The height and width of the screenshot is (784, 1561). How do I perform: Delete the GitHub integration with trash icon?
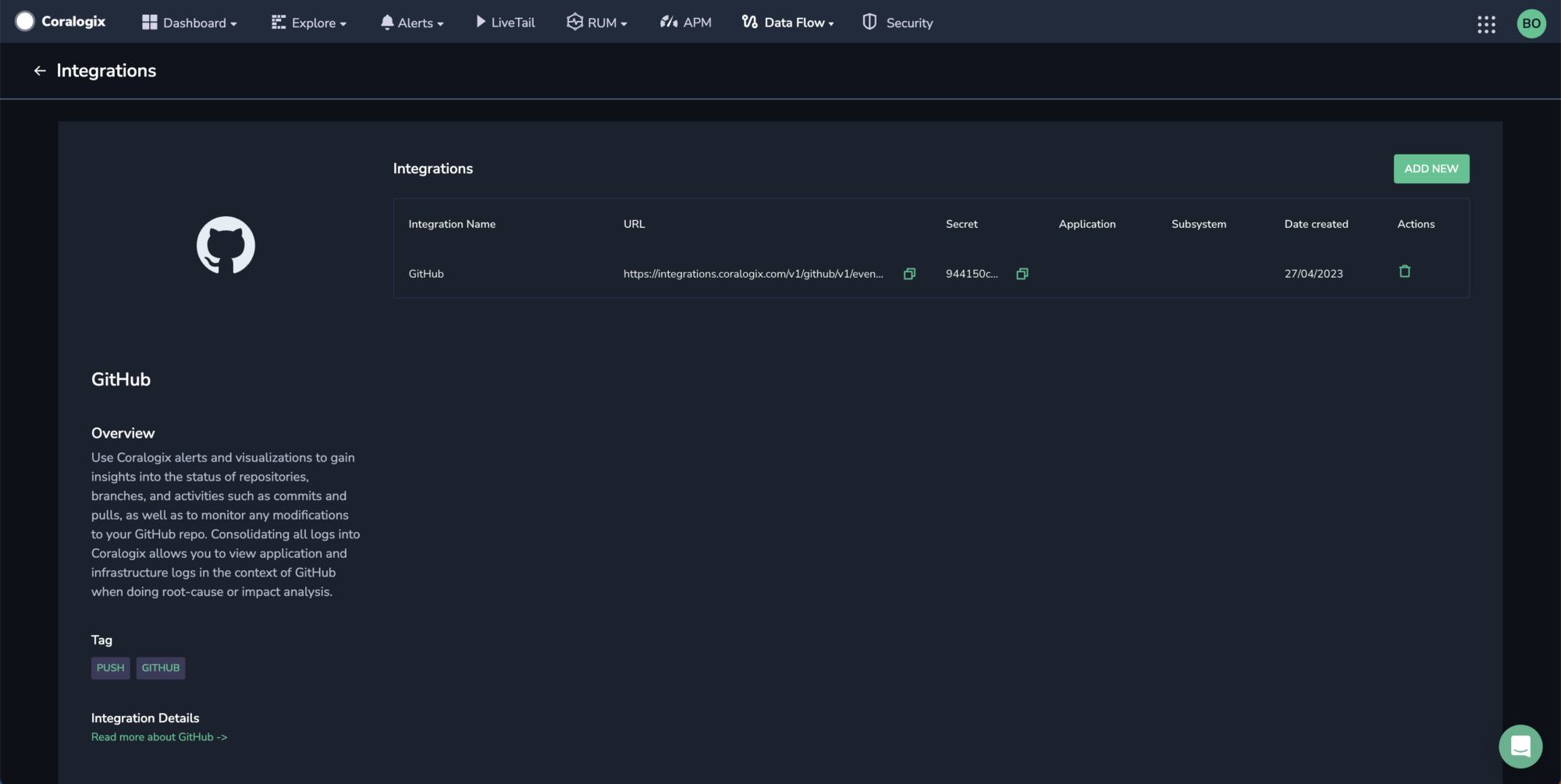coord(1405,271)
